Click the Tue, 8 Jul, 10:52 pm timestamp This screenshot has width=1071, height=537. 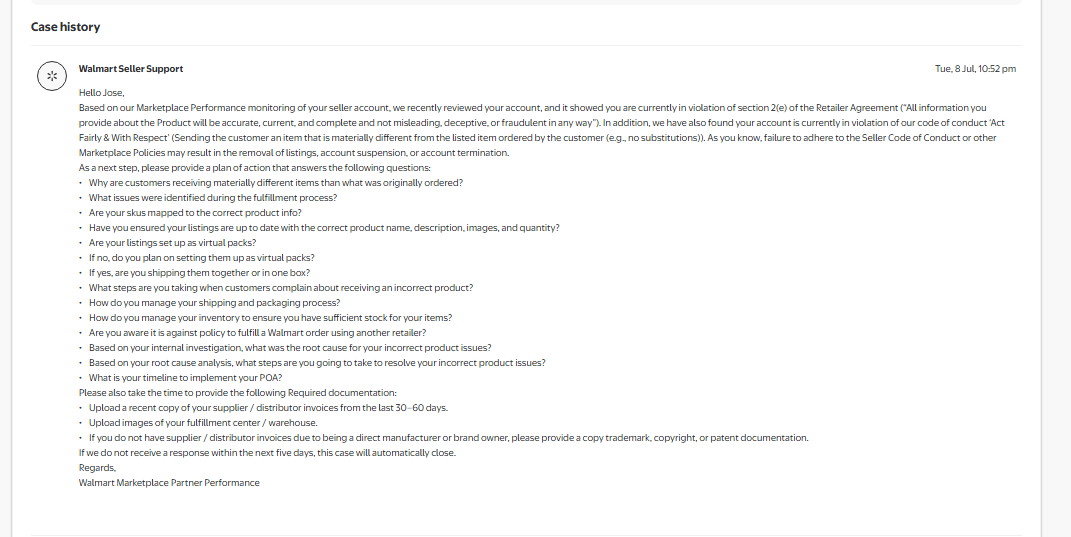[975, 69]
